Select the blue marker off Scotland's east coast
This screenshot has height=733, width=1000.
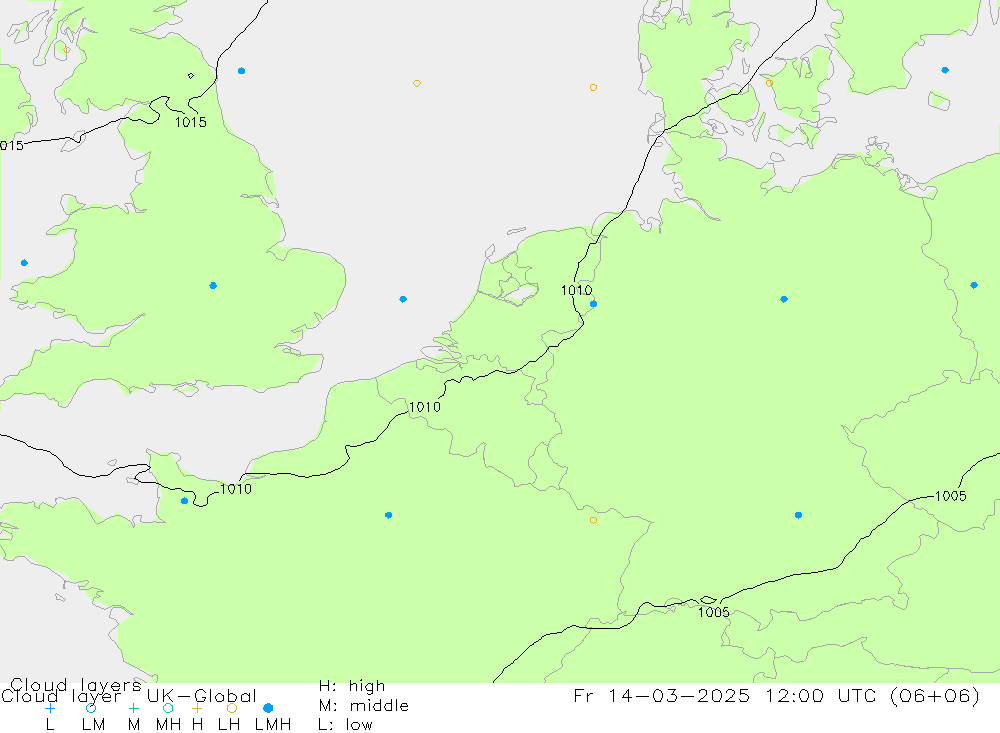(x=241, y=71)
